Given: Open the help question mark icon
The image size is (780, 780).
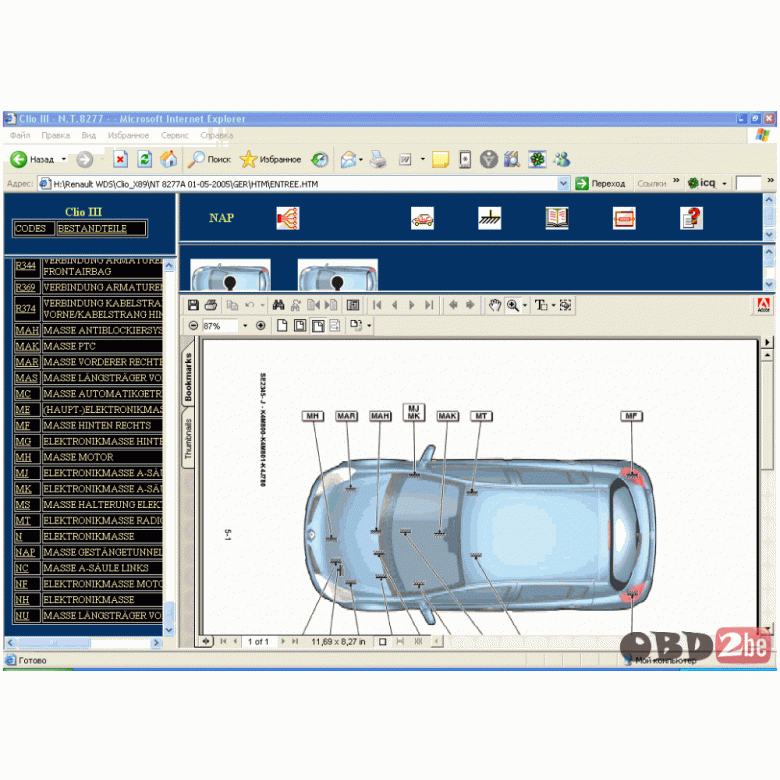Looking at the screenshot, I should pyautogui.click(x=691, y=218).
